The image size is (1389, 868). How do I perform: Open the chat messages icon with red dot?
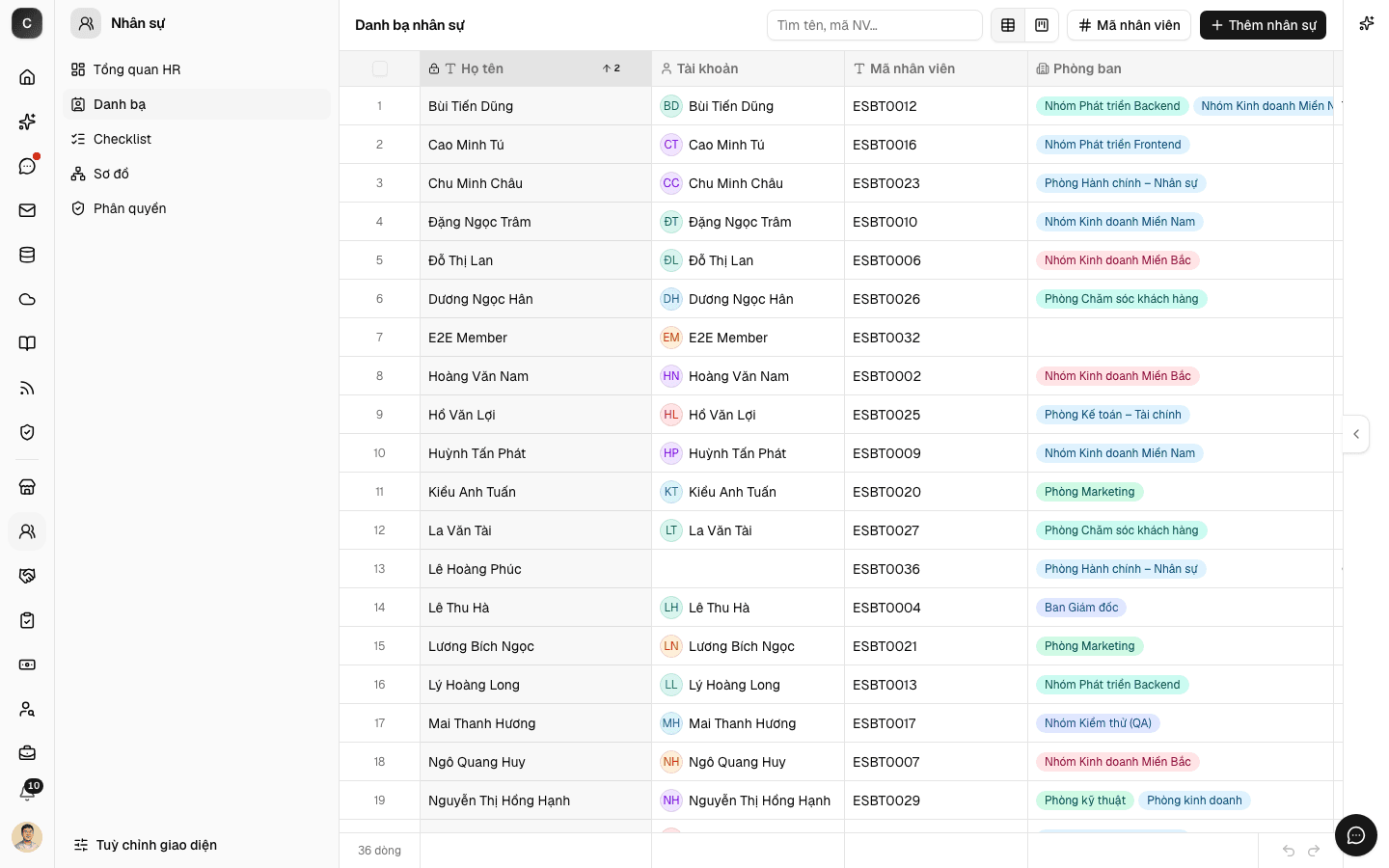pyautogui.click(x=27, y=166)
